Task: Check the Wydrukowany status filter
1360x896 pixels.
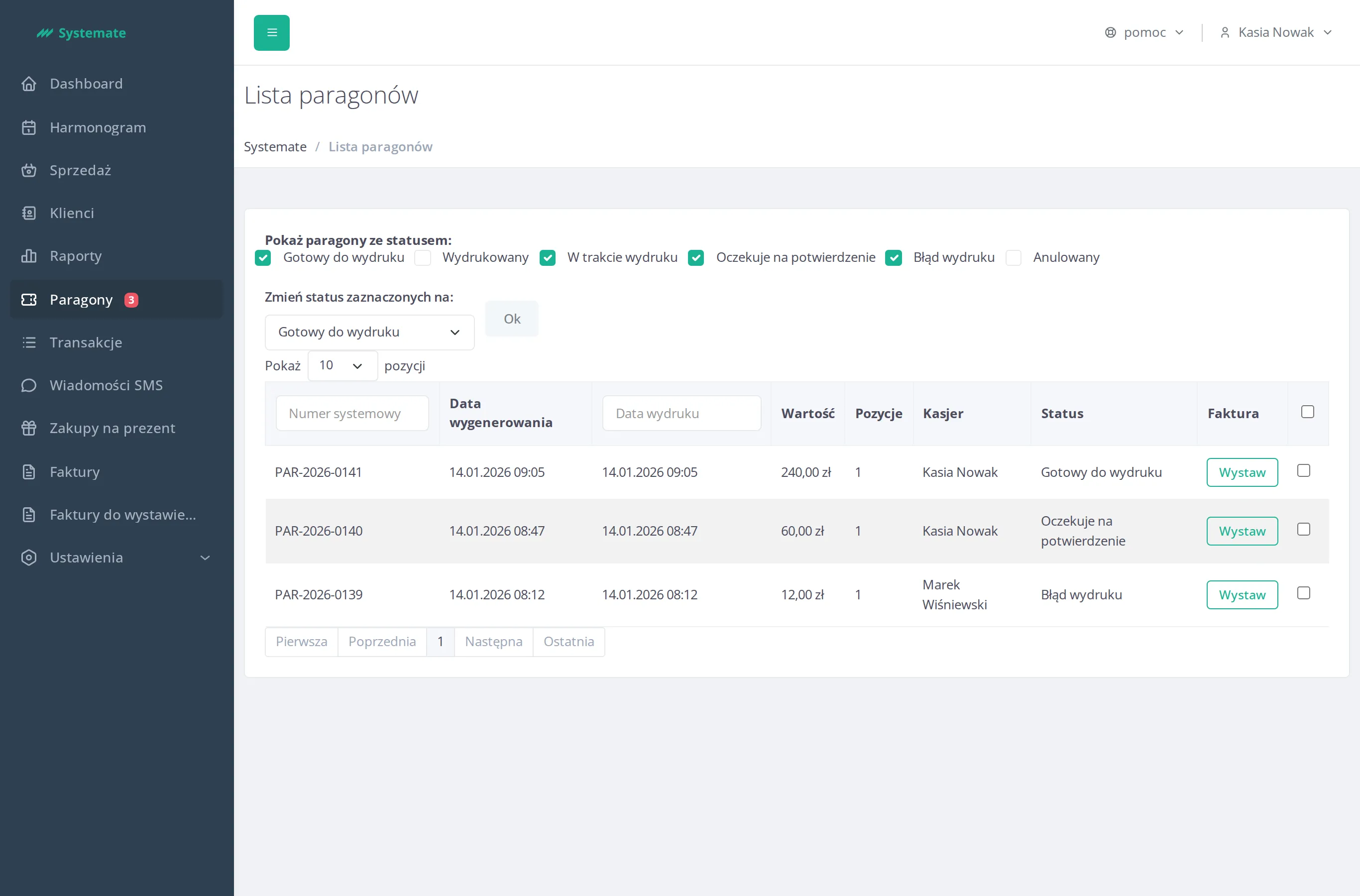Action: click(423, 258)
